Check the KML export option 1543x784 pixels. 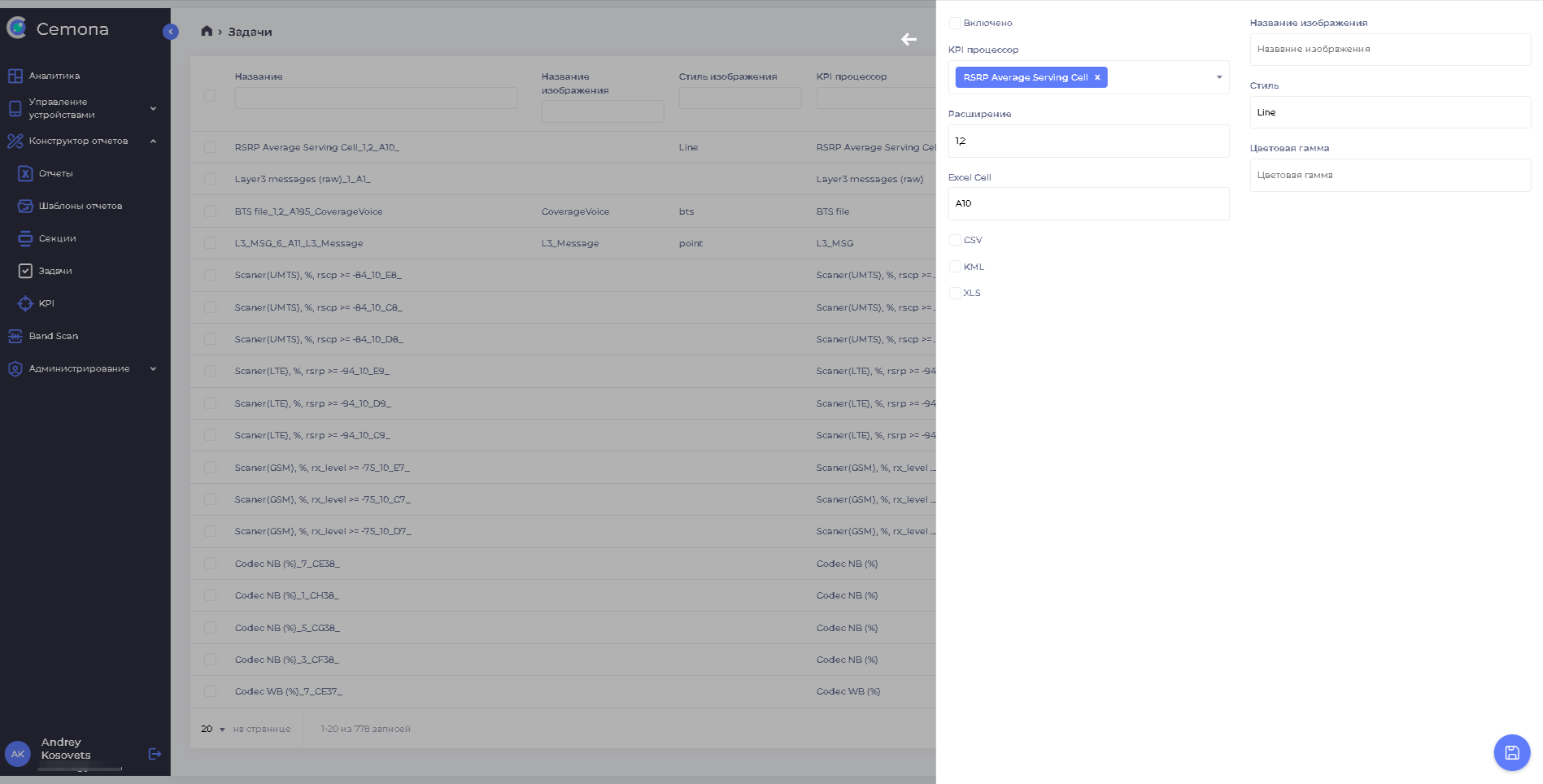(x=955, y=267)
